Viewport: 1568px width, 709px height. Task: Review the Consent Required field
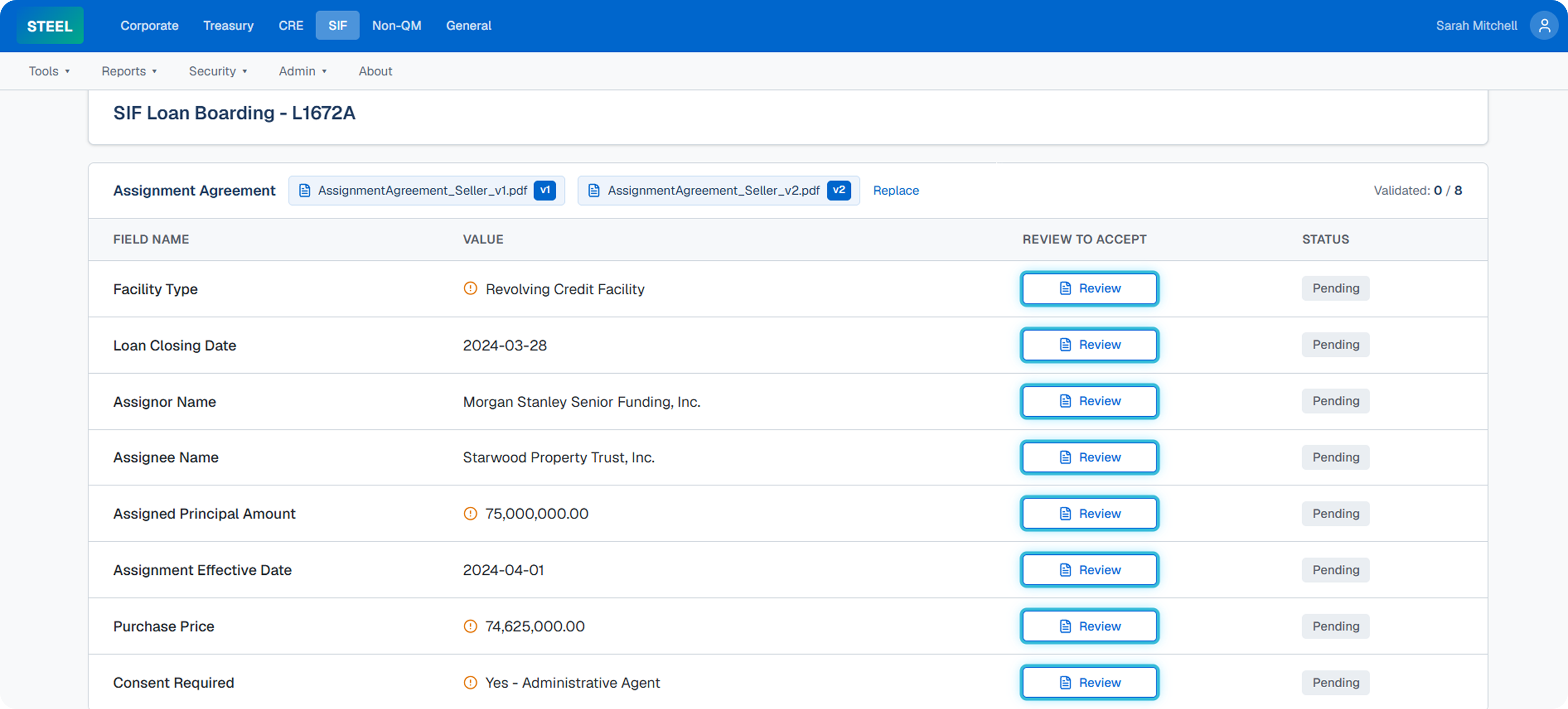point(1090,683)
